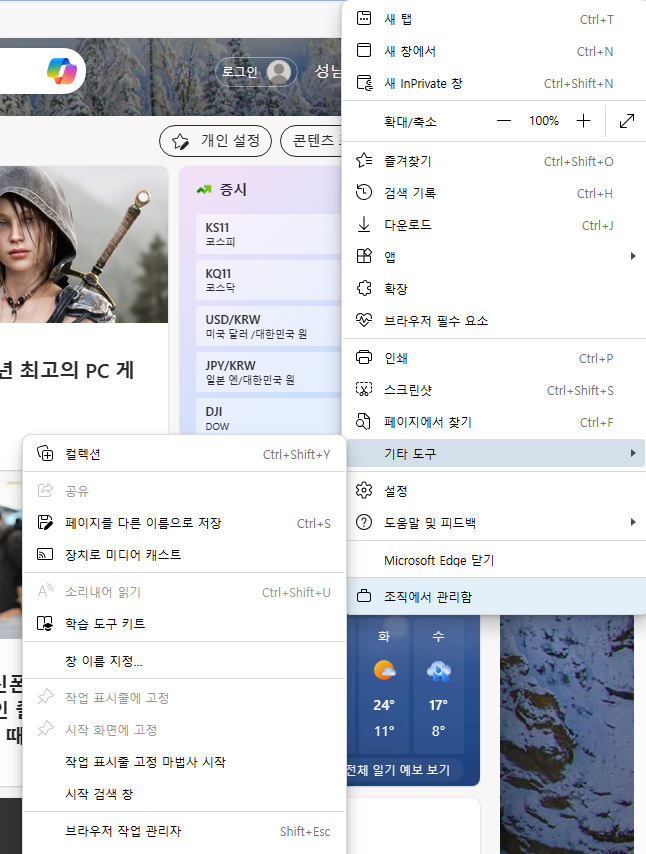Click the 개인 설정 button
This screenshot has width=646, height=854.
(215, 141)
